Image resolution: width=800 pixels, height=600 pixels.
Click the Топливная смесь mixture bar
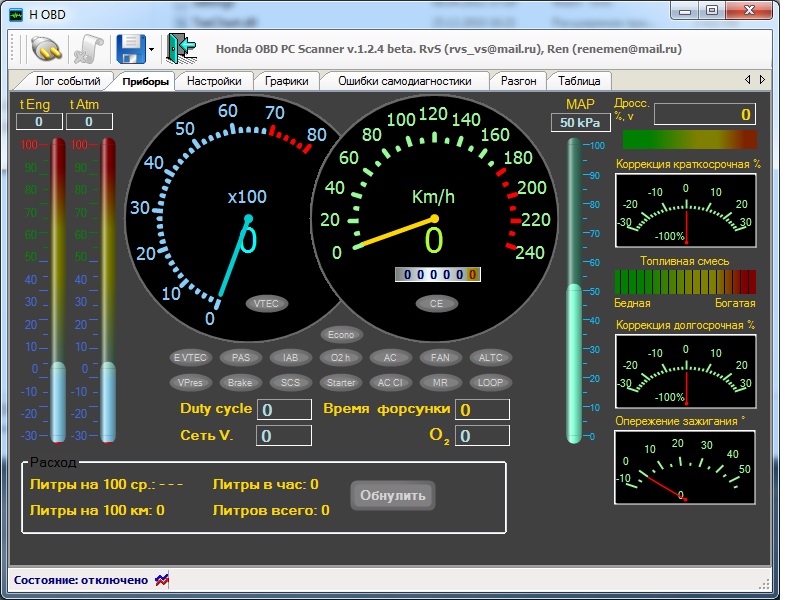685,282
